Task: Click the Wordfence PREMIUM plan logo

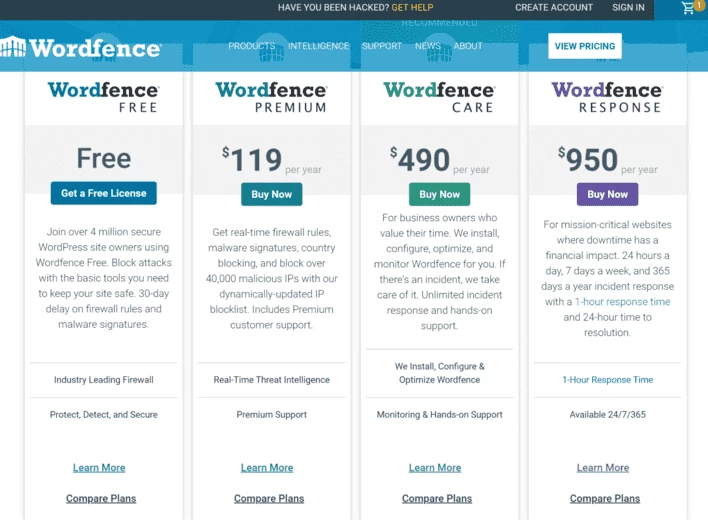Action: pos(271,97)
